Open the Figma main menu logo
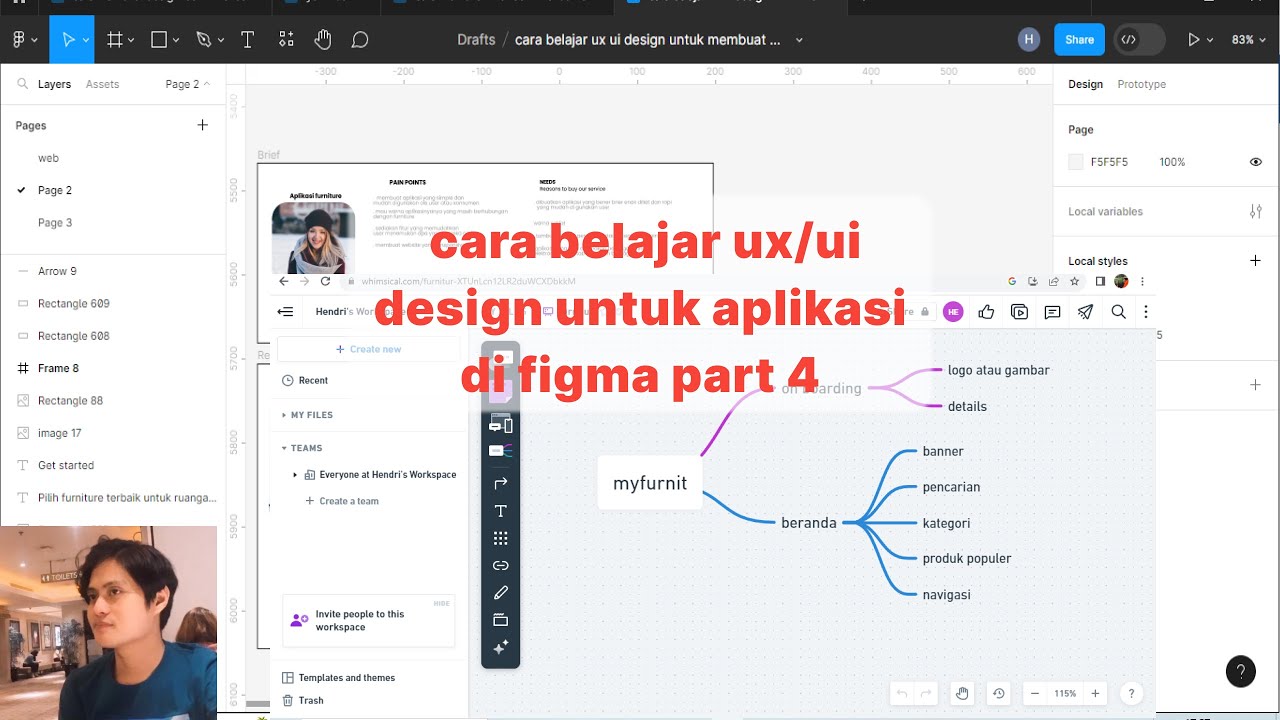 click(x=19, y=40)
